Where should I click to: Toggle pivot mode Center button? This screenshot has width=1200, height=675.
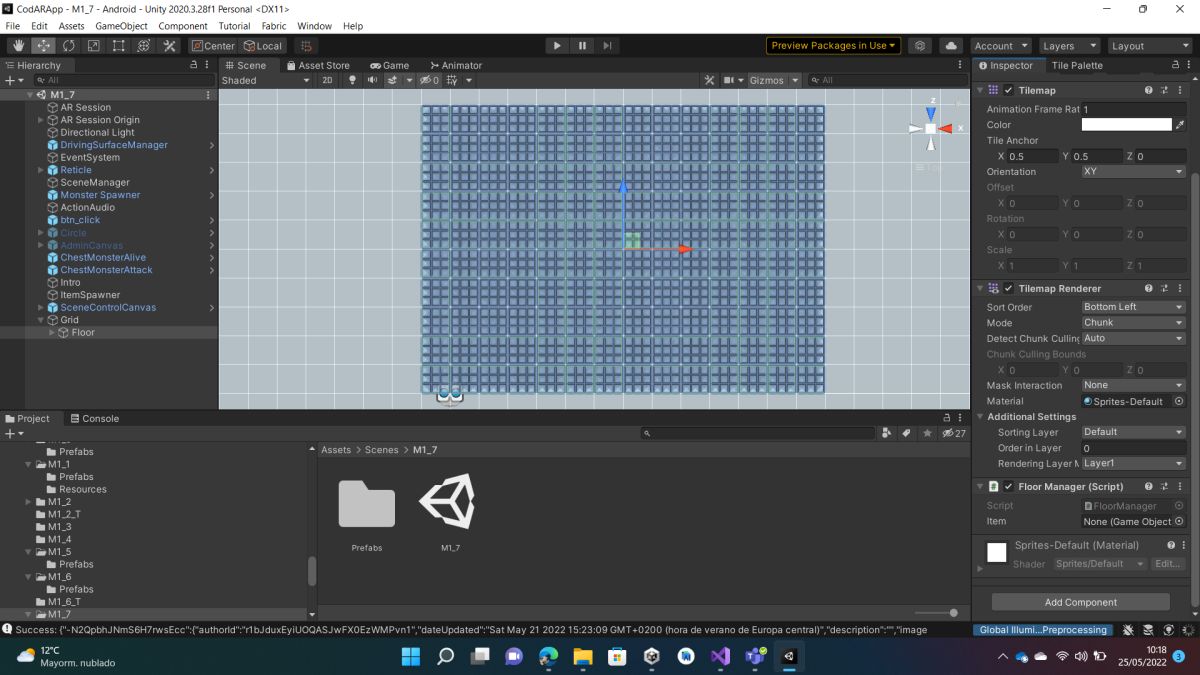(x=212, y=45)
